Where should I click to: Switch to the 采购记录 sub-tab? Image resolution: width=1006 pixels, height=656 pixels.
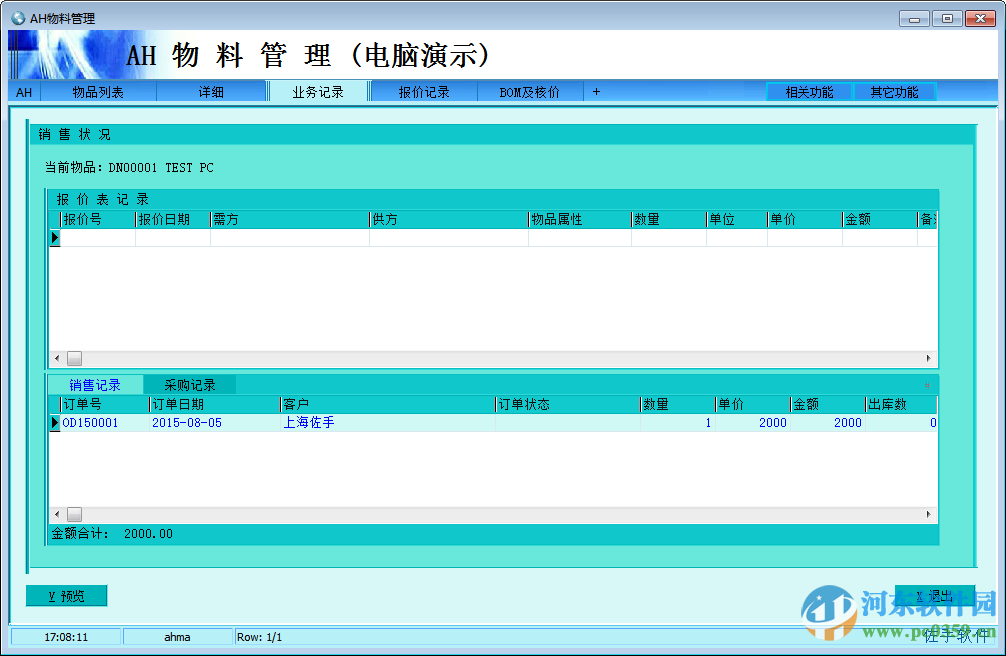(x=188, y=384)
